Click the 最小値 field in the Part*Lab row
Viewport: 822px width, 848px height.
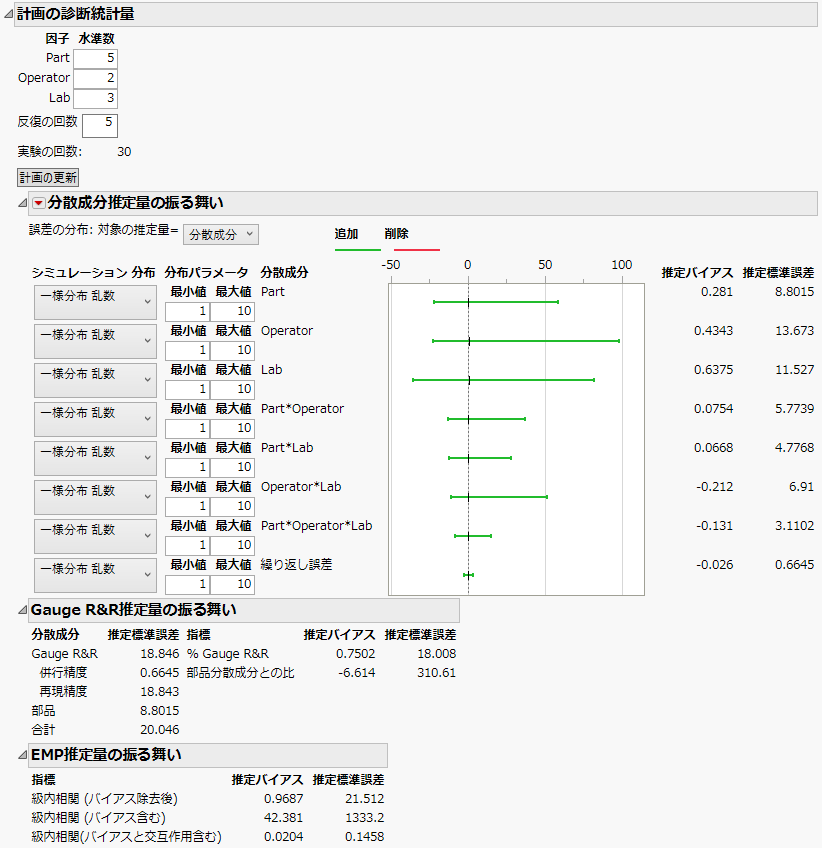[x=186, y=467]
